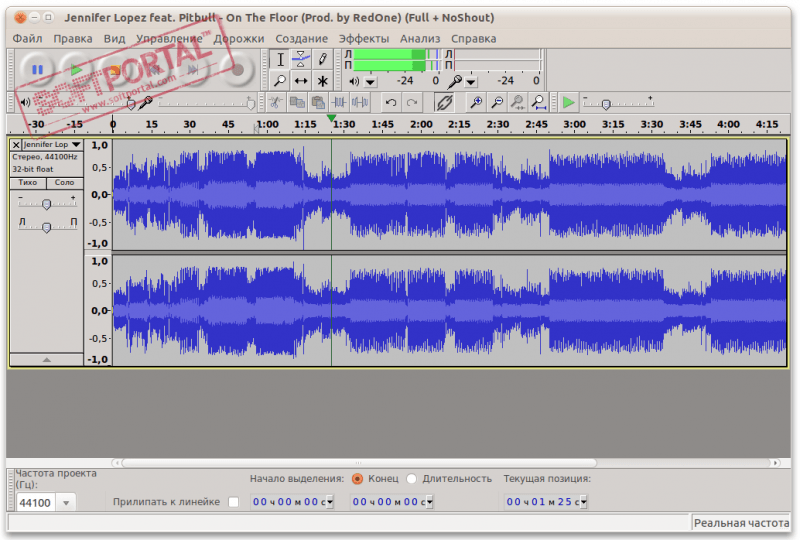The image size is (800, 540).
Task: Select the Draw pencil tool
Action: click(322, 59)
